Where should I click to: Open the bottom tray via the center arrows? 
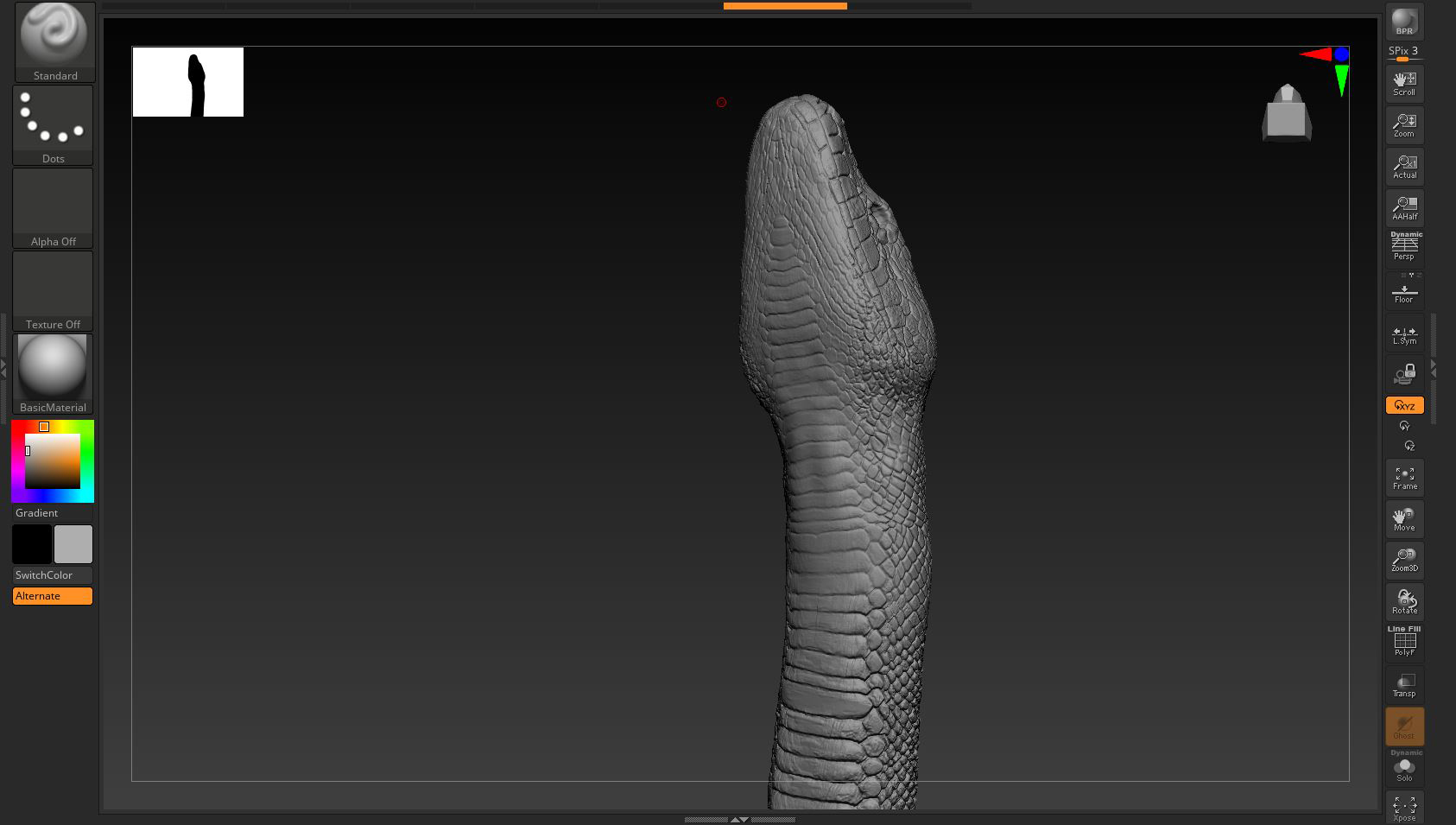pyautogui.click(x=738, y=818)
